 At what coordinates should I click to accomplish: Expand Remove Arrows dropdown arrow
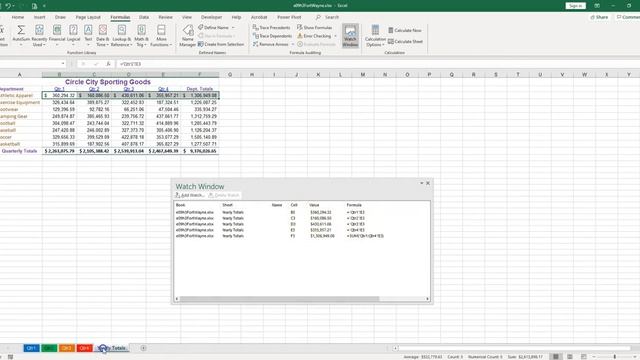[293, 44]
